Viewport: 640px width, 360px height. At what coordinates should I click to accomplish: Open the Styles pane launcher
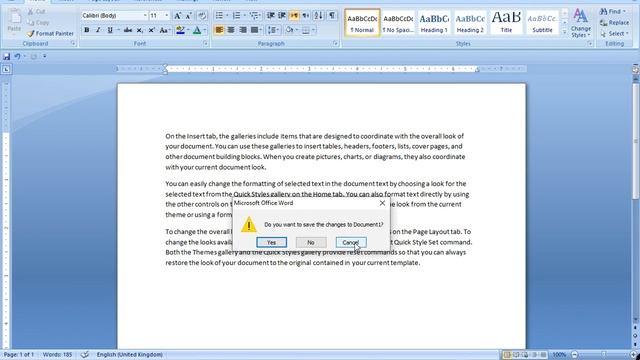(590, 43)
